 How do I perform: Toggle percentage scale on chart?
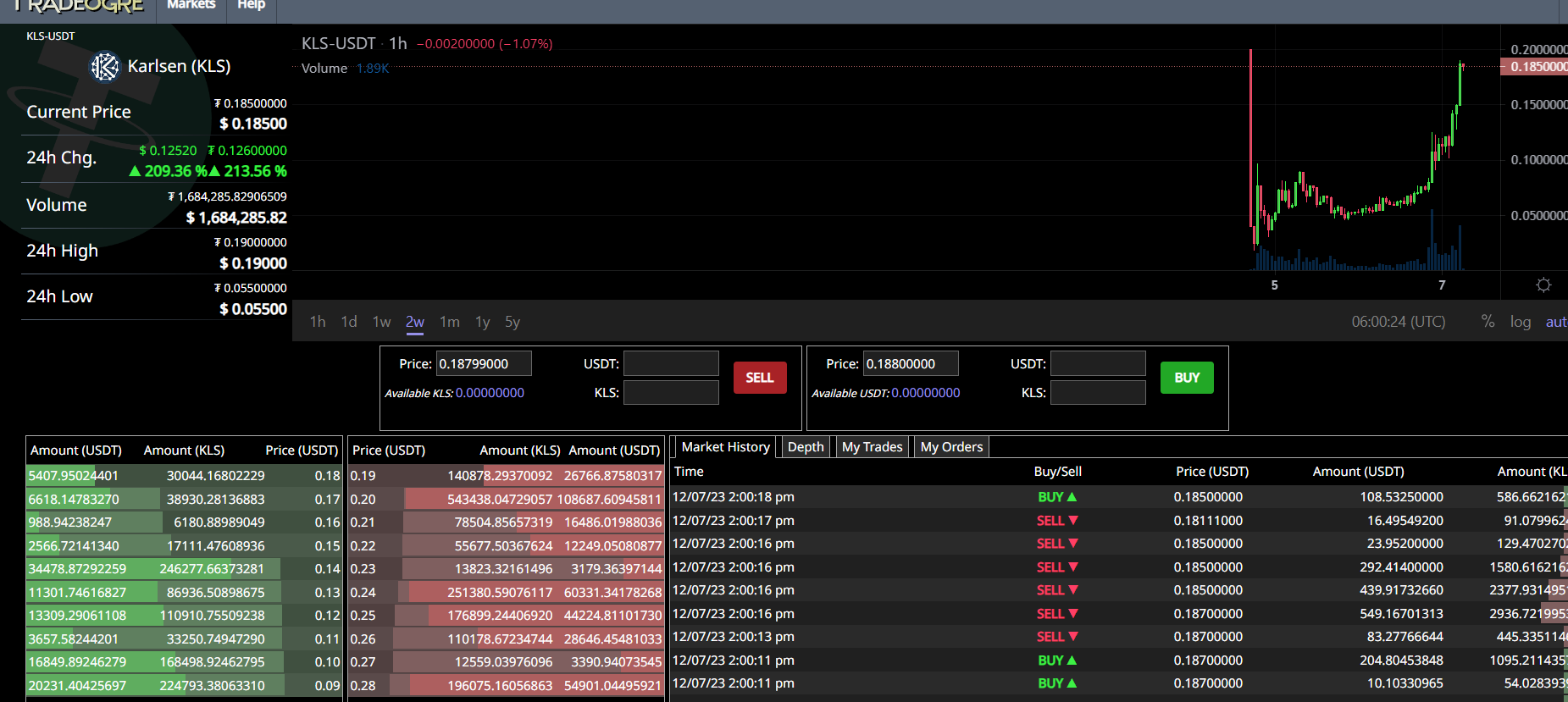point(1488,321)
